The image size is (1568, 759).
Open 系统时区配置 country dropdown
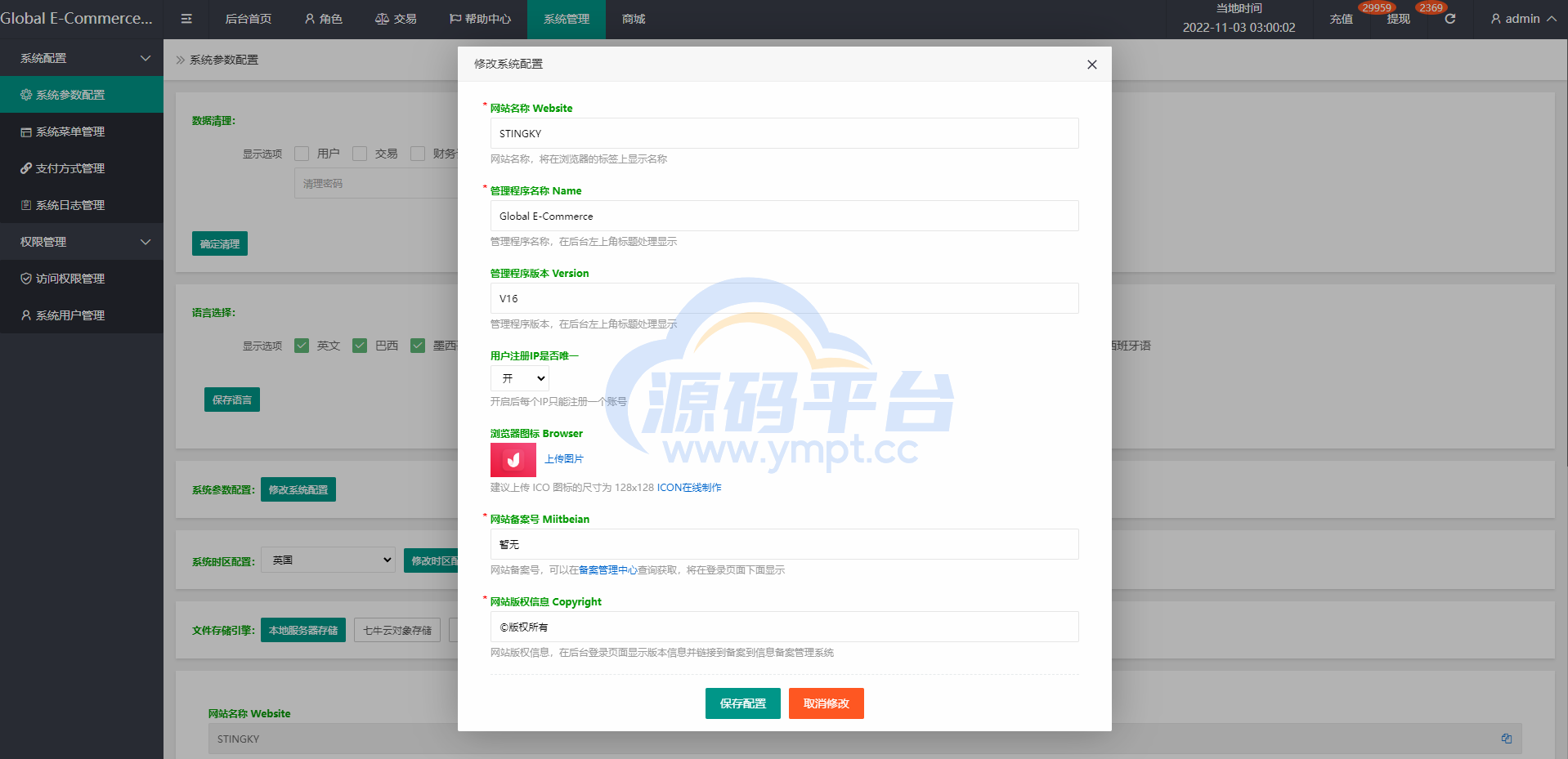click(328, 560)
